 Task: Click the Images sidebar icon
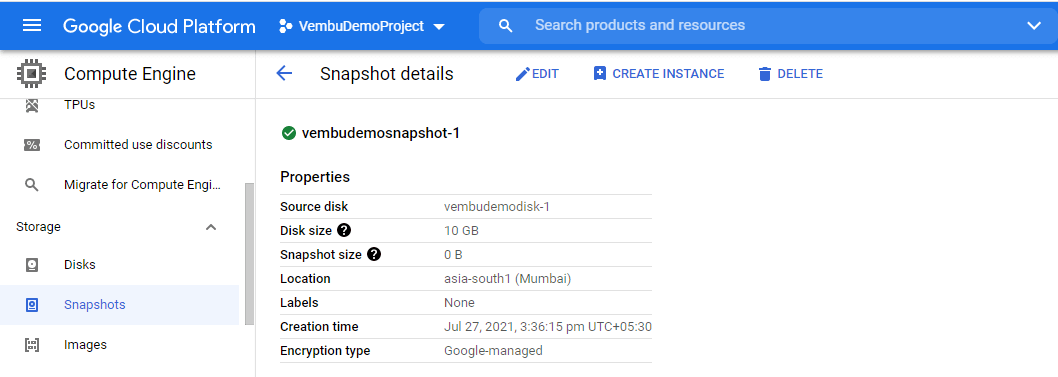32,345
